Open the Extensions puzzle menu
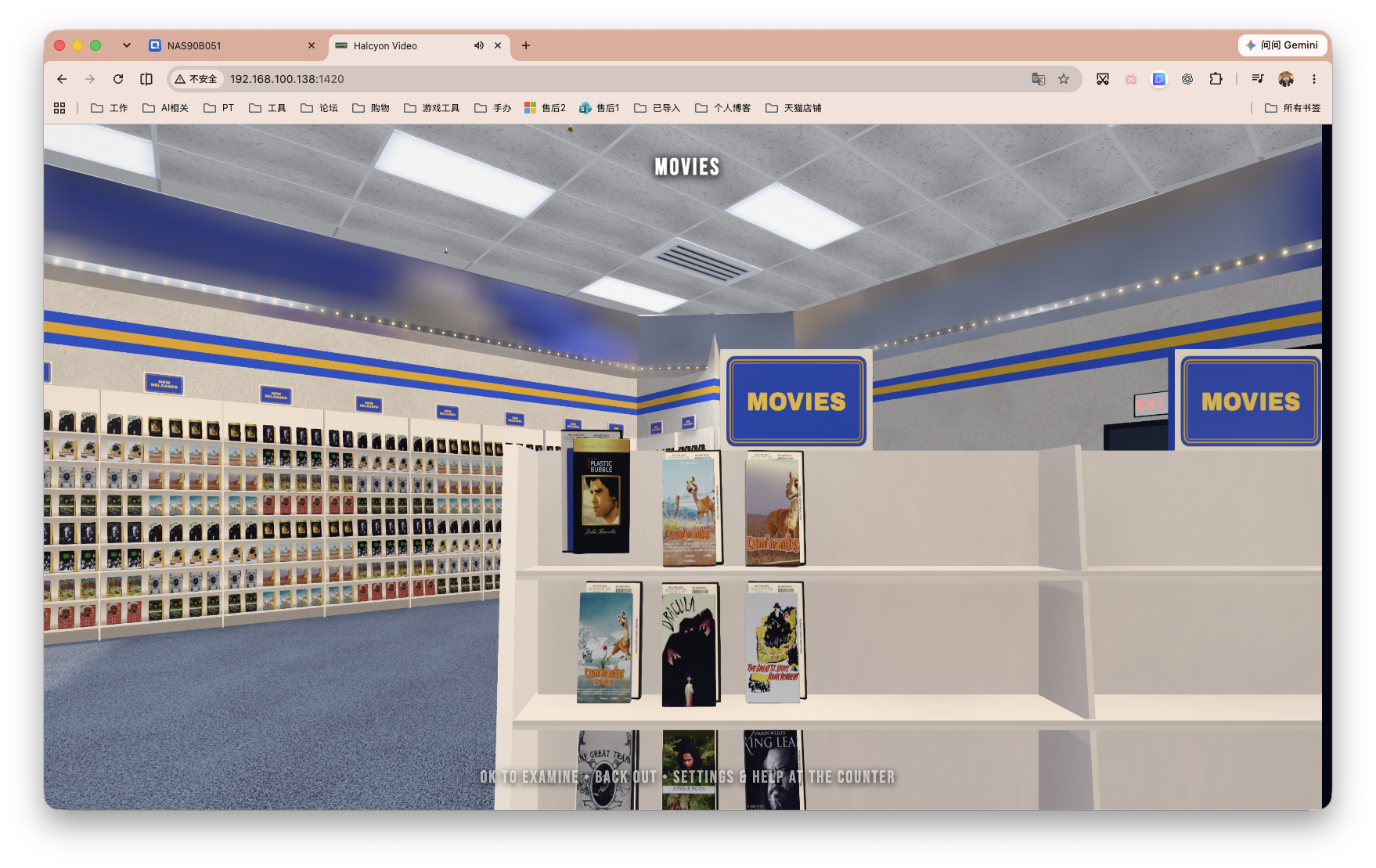The height and width of the screenshot is (868, 1376). coord(1216,79)
